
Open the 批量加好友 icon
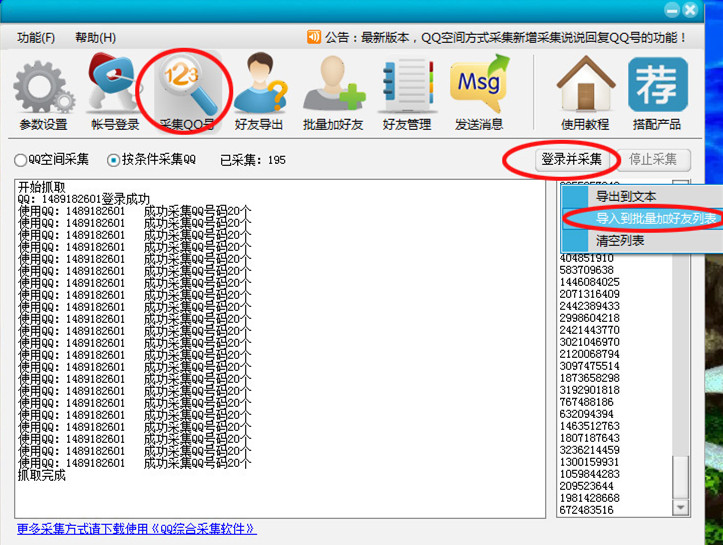point(333,83)
